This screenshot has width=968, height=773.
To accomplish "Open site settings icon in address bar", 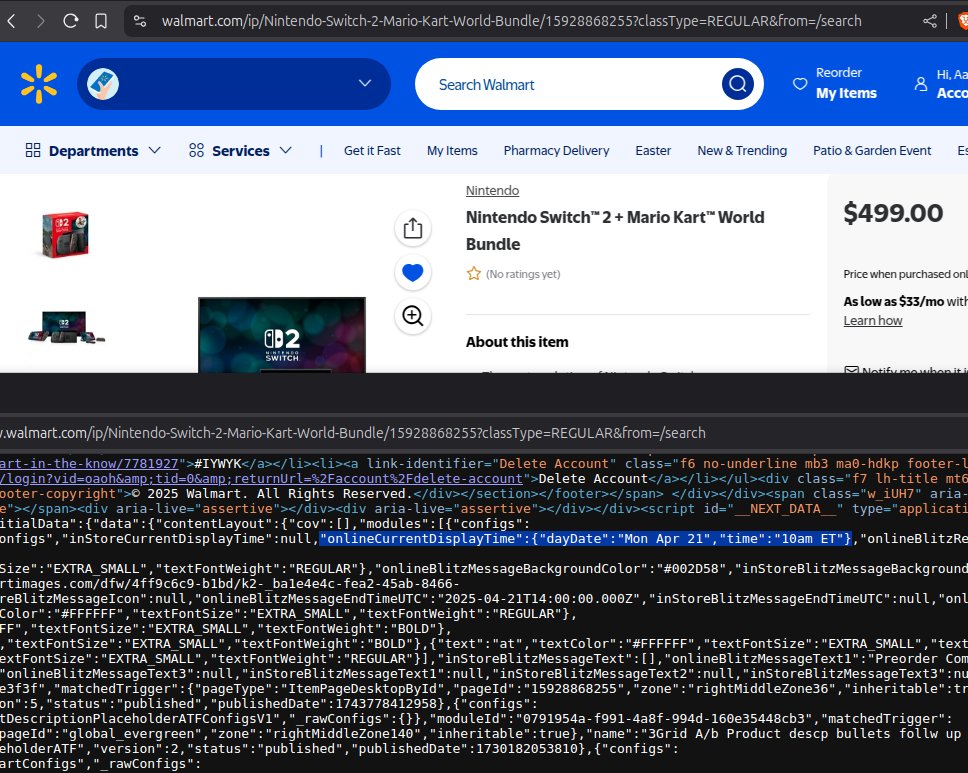I will [x=140, y=21].
